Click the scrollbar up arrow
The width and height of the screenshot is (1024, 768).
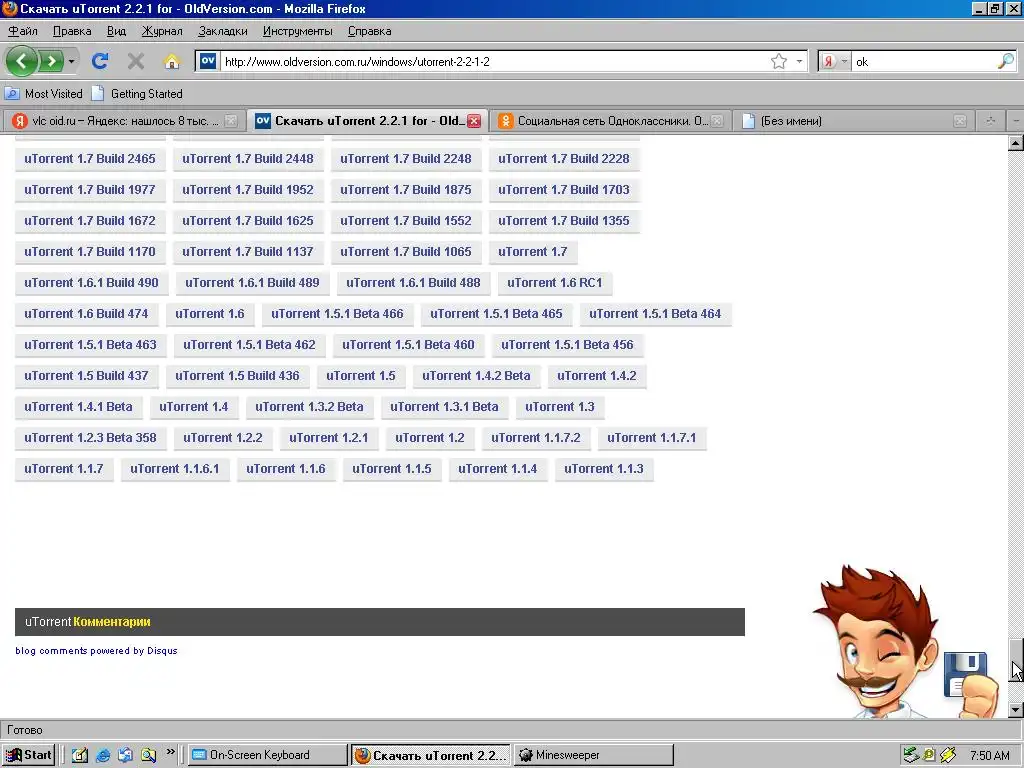pos(1016,143)
